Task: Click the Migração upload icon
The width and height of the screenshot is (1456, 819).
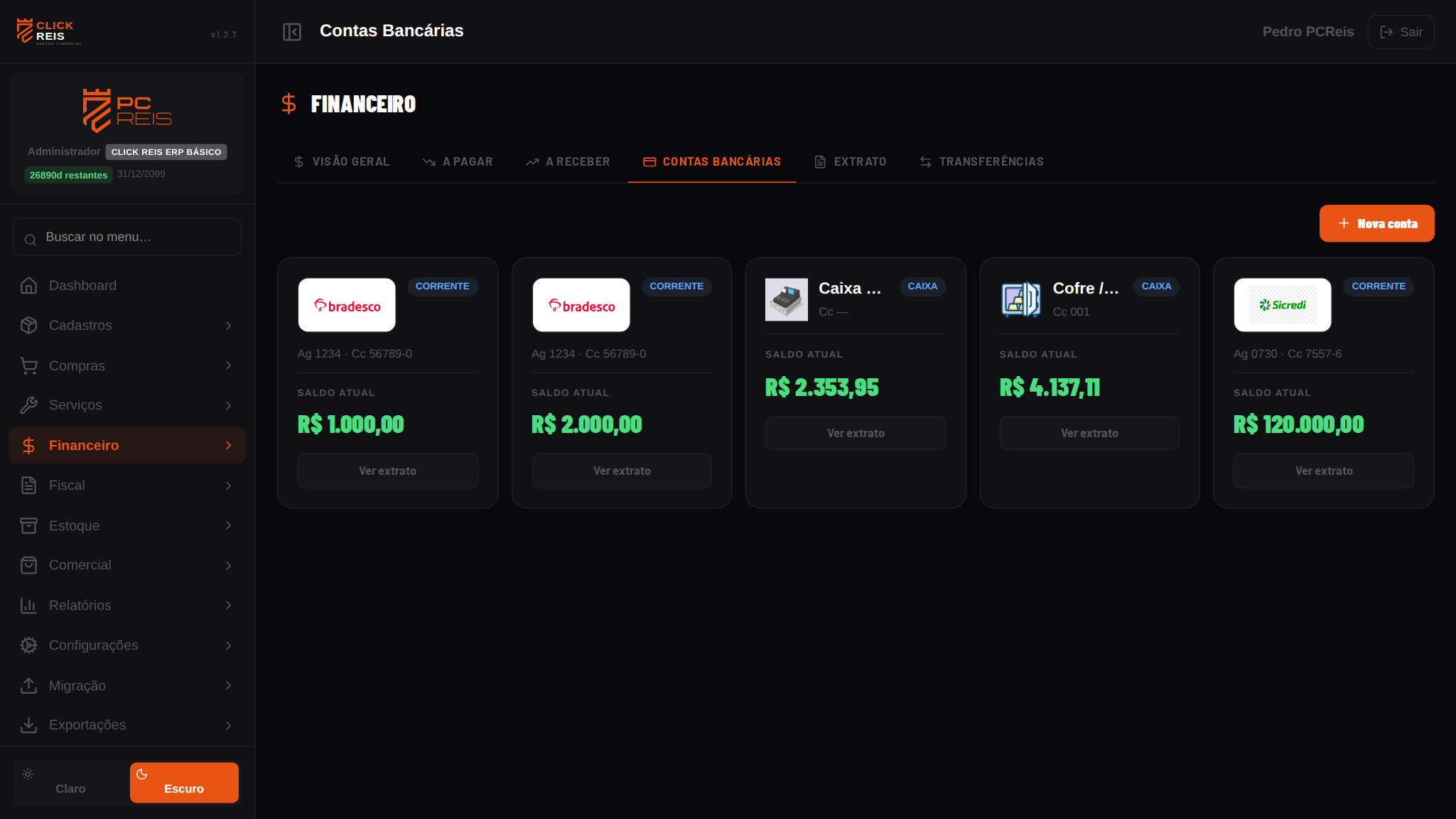Action: [x=28, y=685]
